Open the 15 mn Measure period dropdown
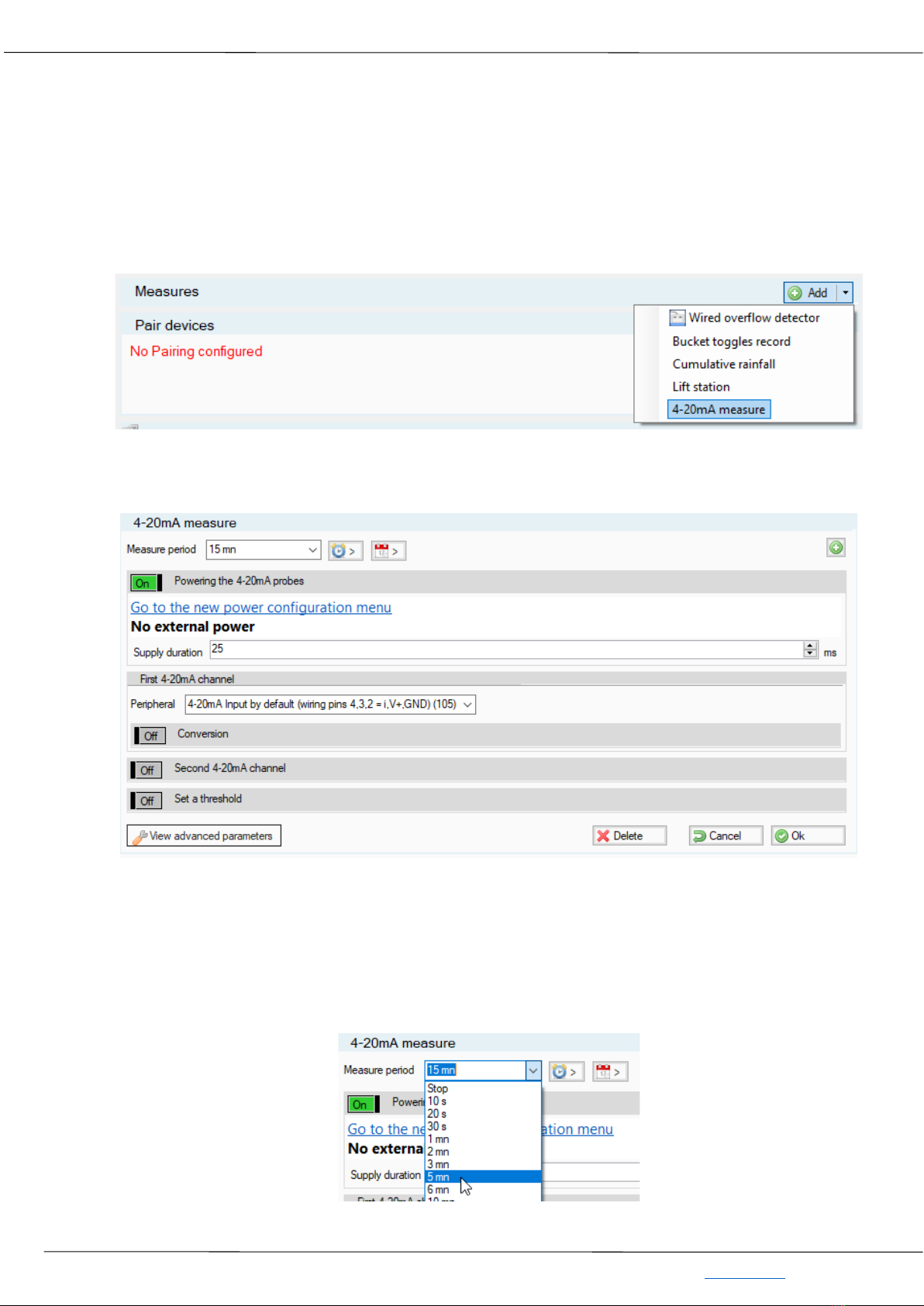 312,550
